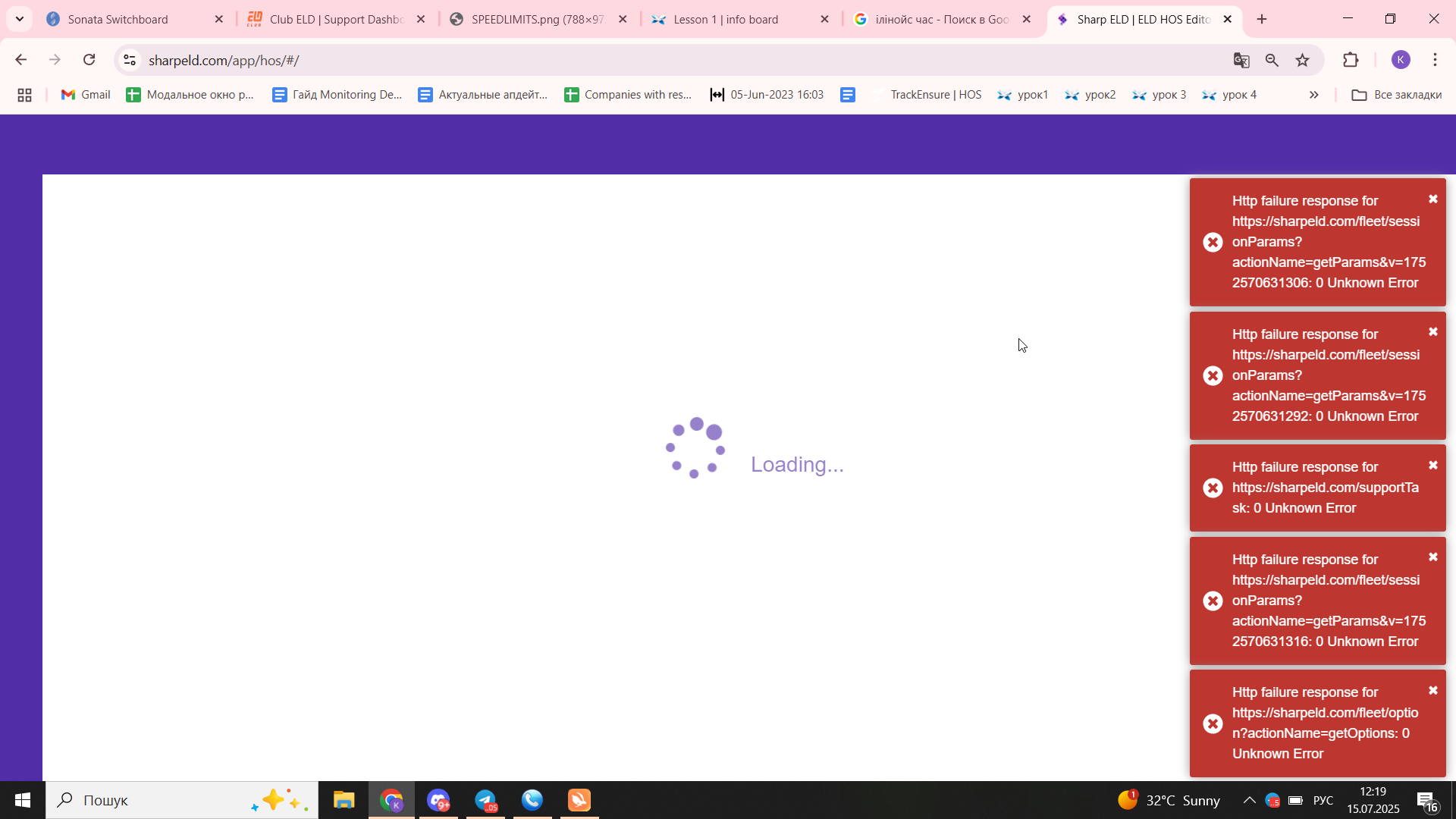Open the unlabeled document bookmark icon
Image resolution: width=1456 pixels, height=819 pixels.
click(848, 95)
